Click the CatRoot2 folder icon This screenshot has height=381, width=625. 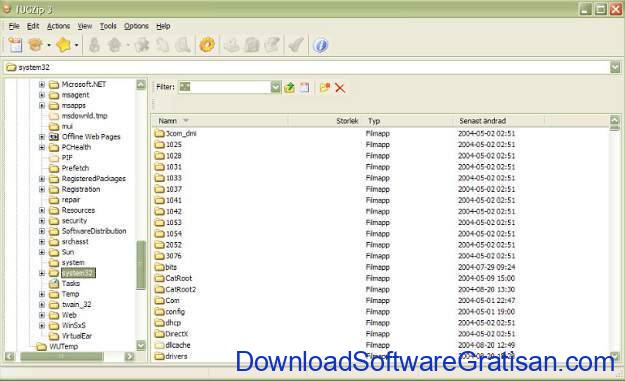pos(159,289)
